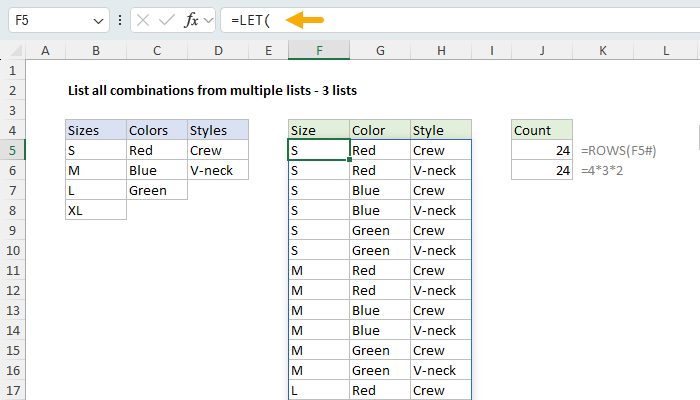Select column H header

pos(441,50)
